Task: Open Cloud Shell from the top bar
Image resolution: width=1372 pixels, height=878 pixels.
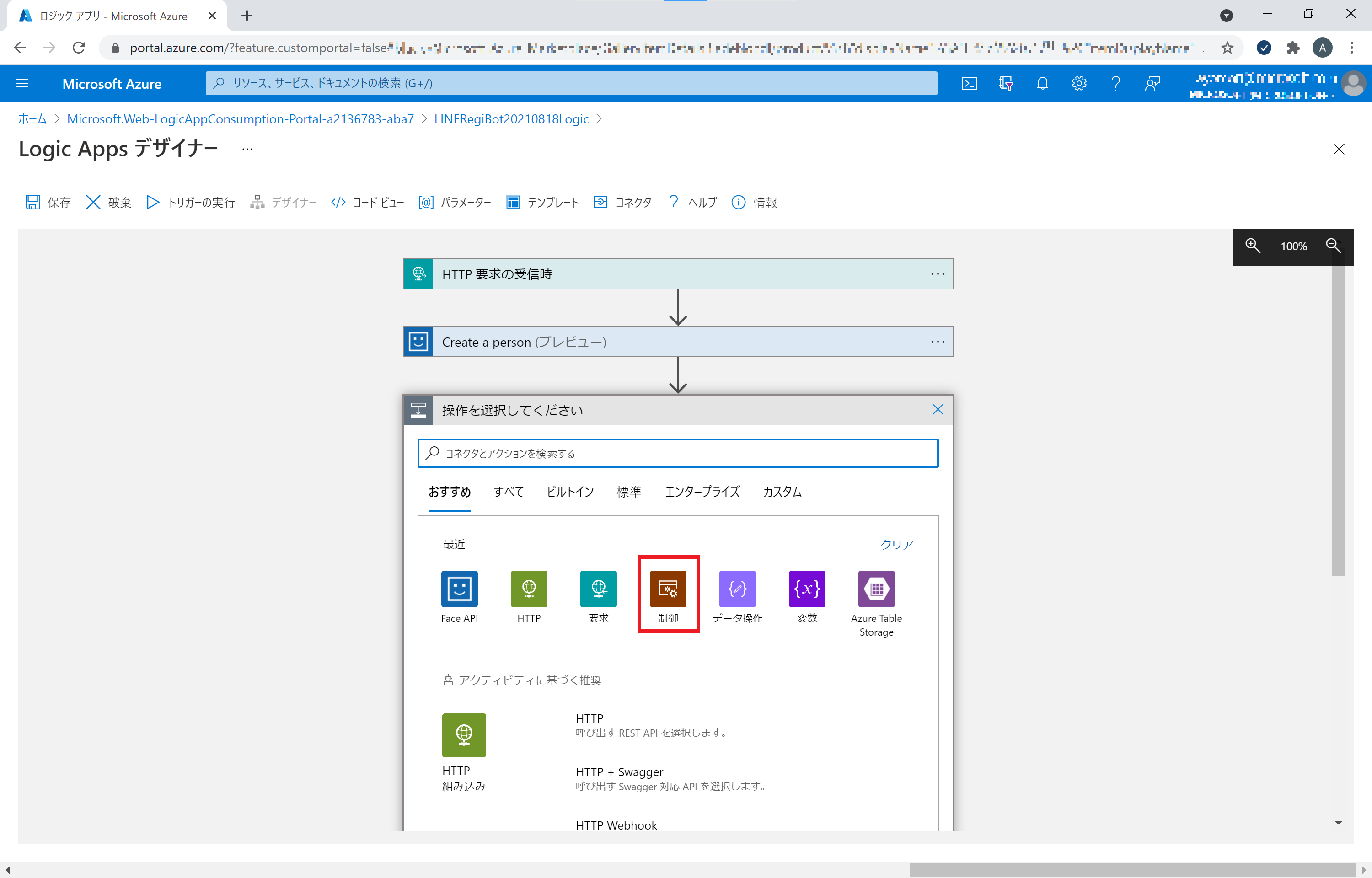Action: point(970,83)
